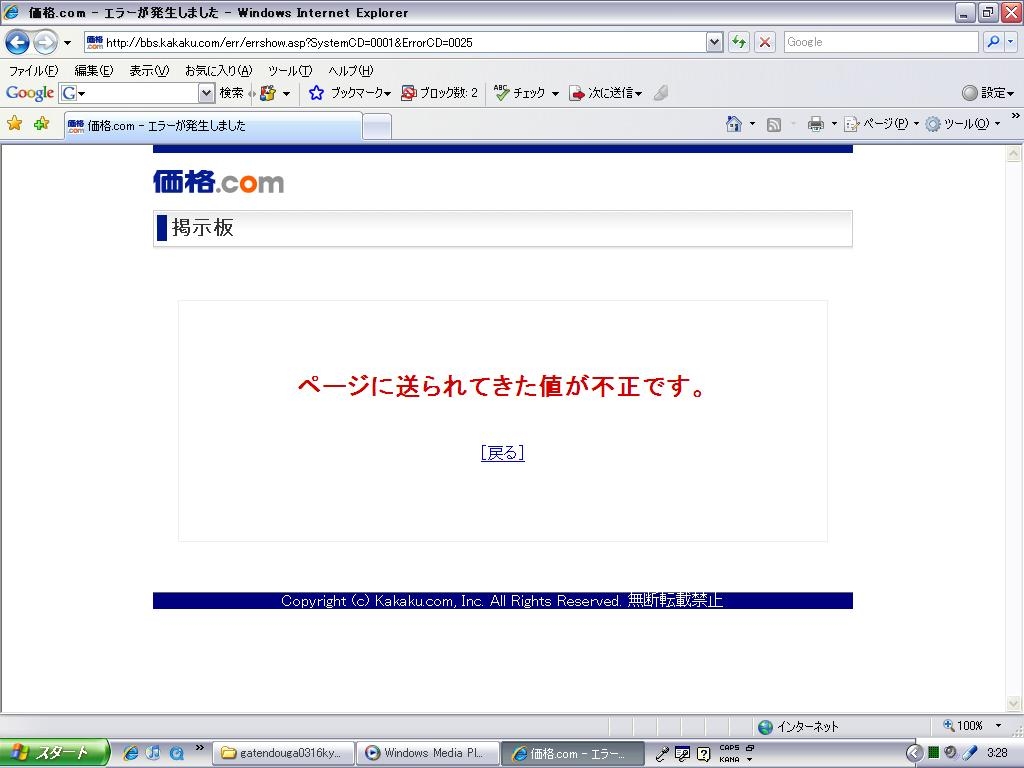Image resolution: width=1024 pixels, height=768 pixels.
Task: Click the Google Toolbar news/gadgets icon
Action: click(x=268, y=93)
